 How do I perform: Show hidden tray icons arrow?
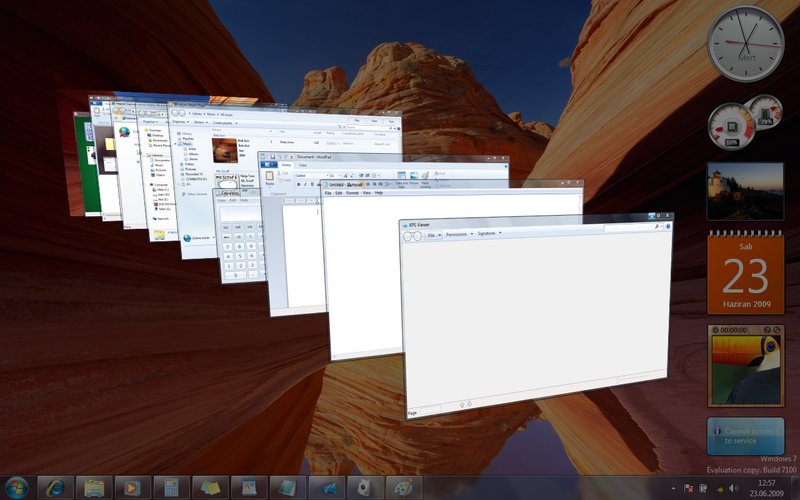point(673,489)
